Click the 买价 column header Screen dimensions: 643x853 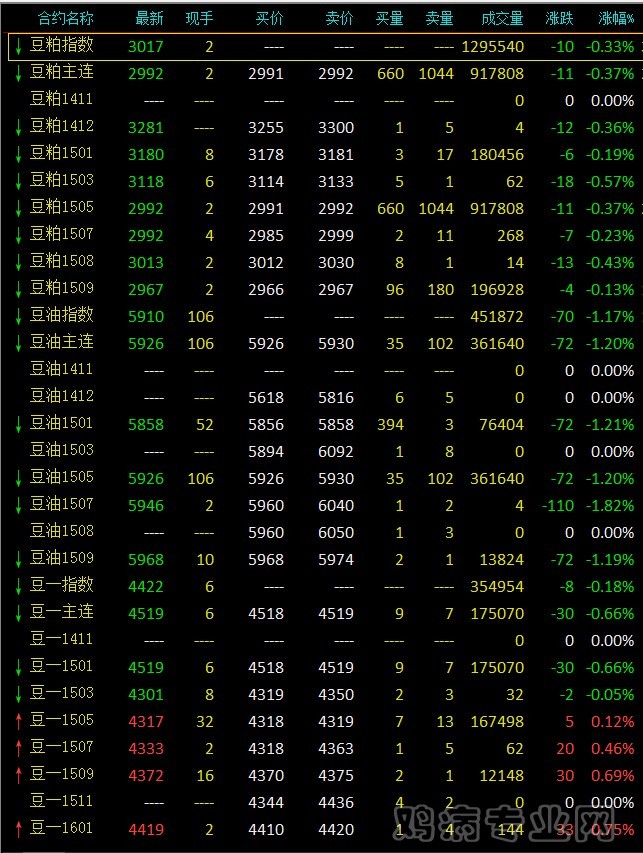coord(269,18)
